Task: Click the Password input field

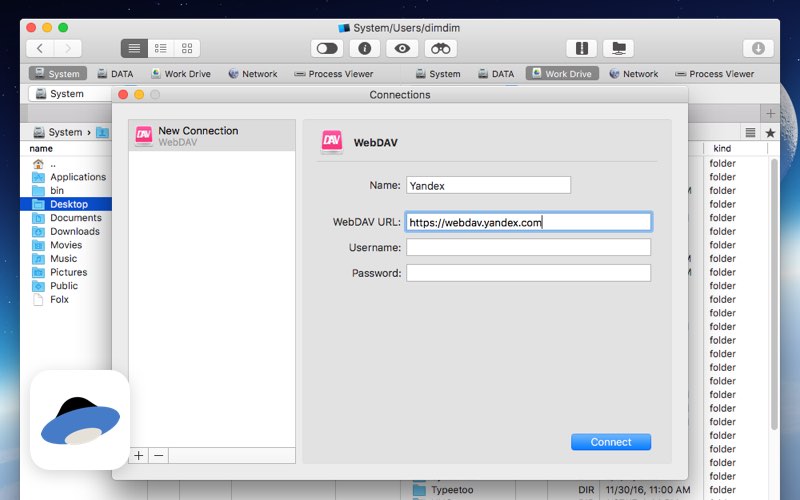Action: coord(529,273)
